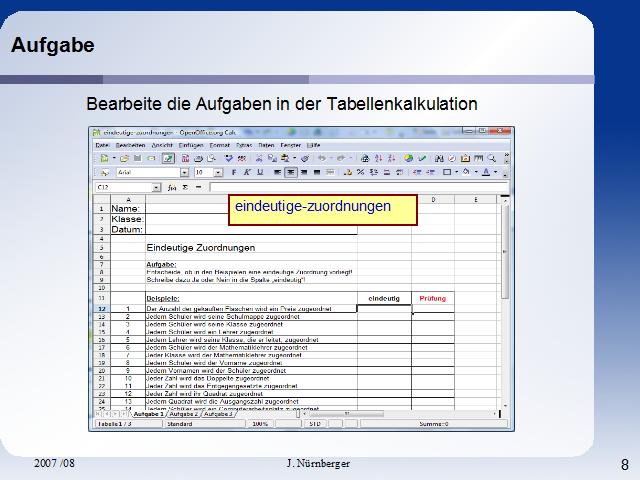Open the Function Wizard beside the name box
Screen dimensions: 640x480
pos(172,187)
